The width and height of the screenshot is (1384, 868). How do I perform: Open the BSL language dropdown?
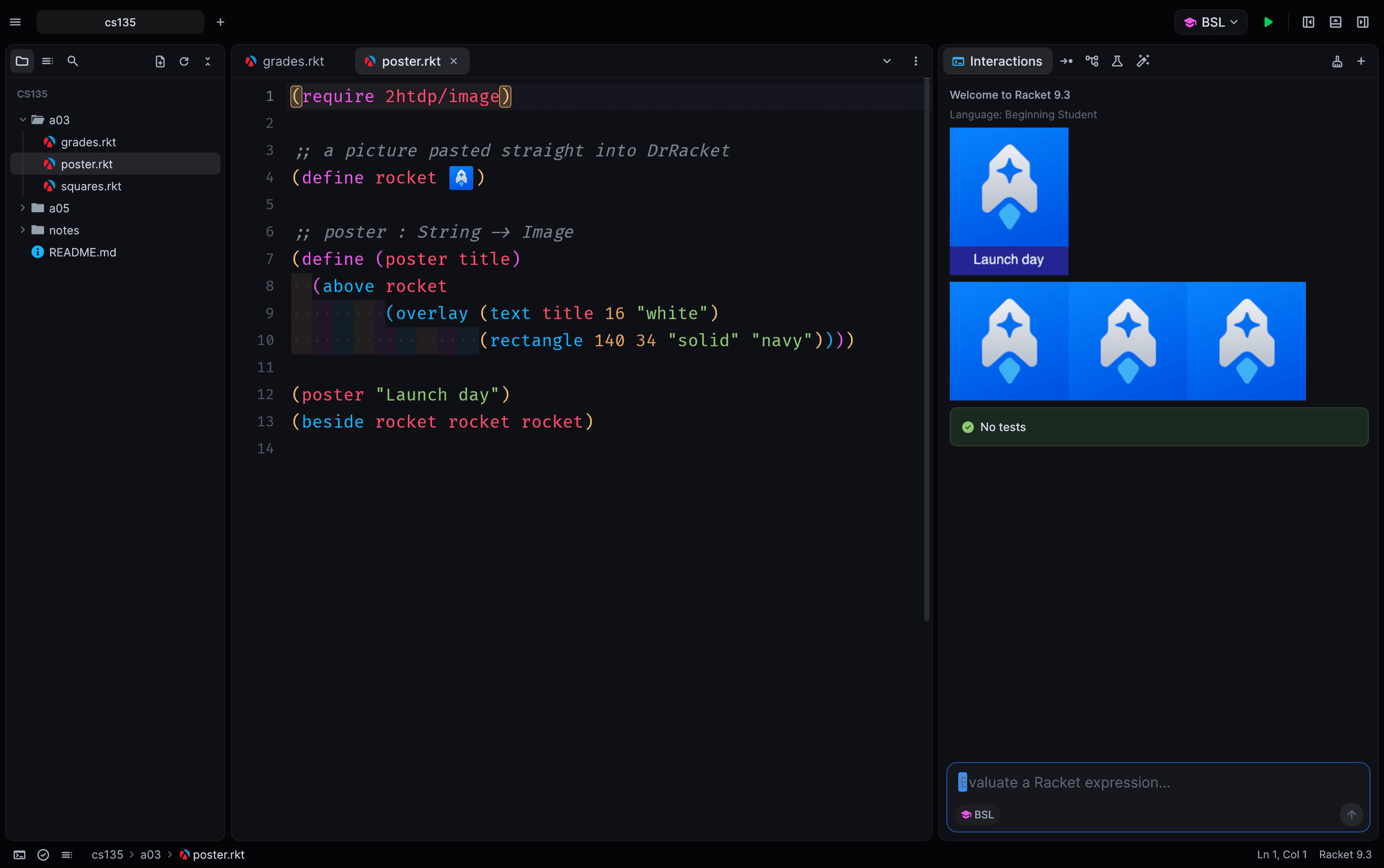tap(1210, 22)
